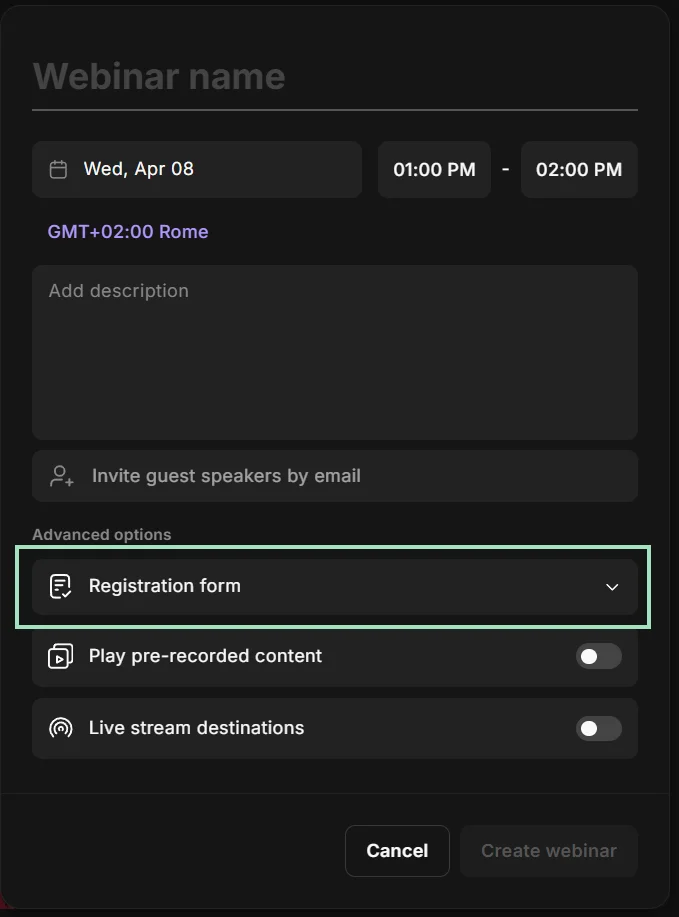Click the live stream broadcast icon

point(59,728)
